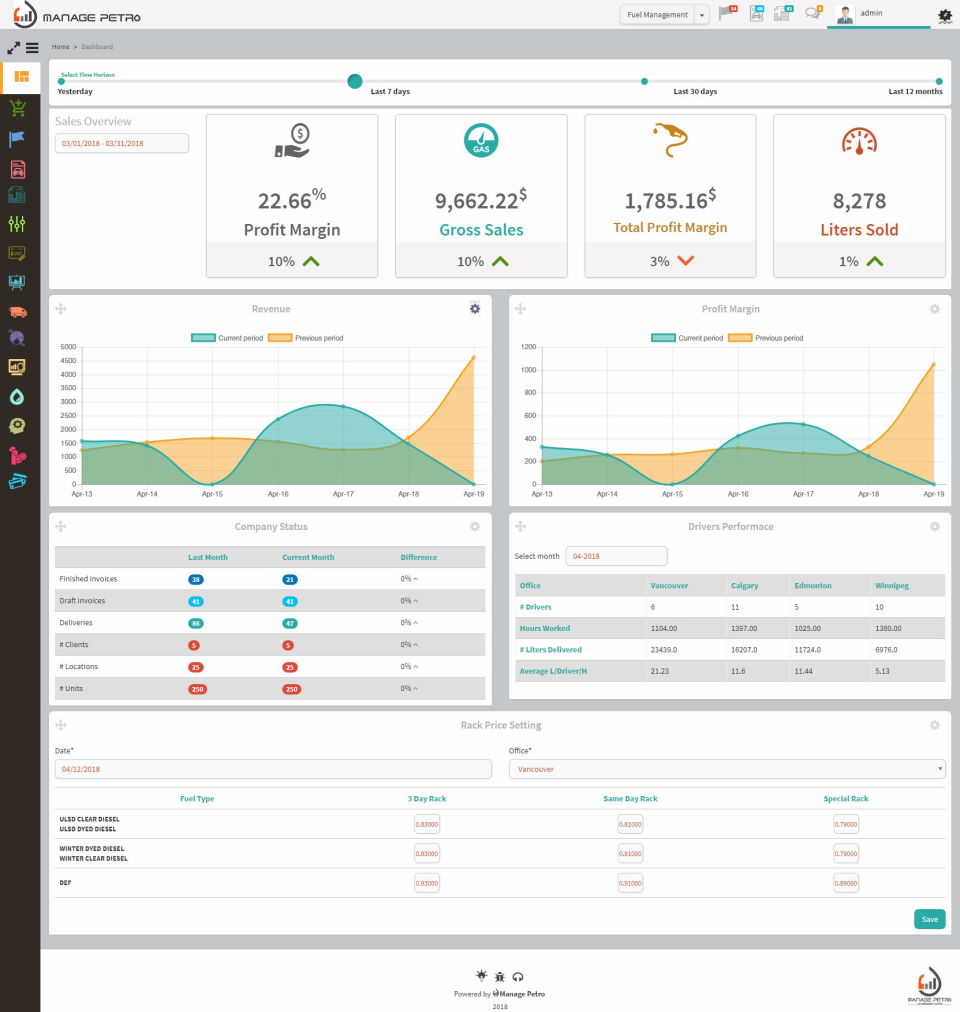Open the flag notifications showing 14 alerts
Image resolution: width=960 pixels, height=1012 pixels.
[x=726, y=13]
